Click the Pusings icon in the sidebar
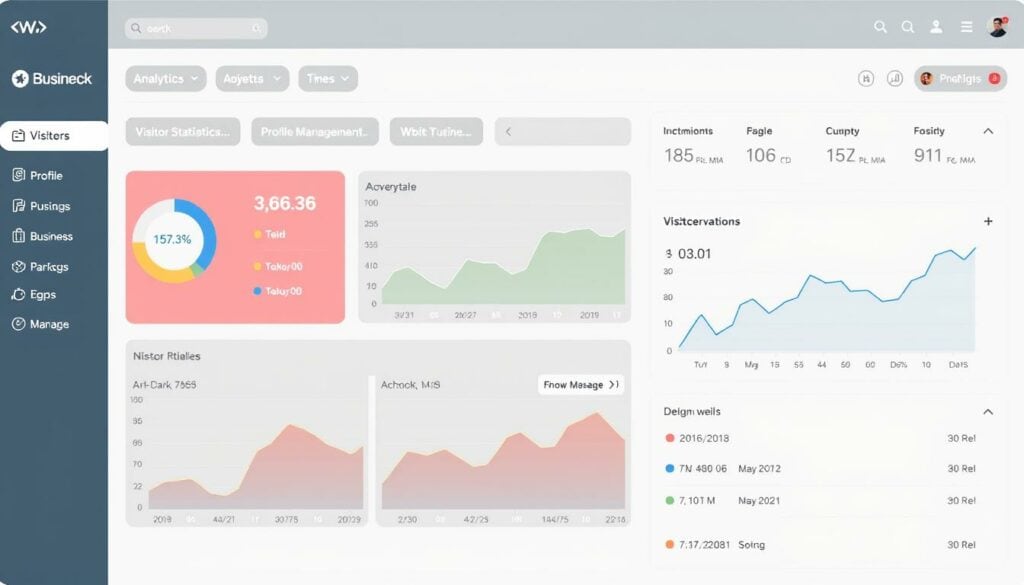 [17, 205]
